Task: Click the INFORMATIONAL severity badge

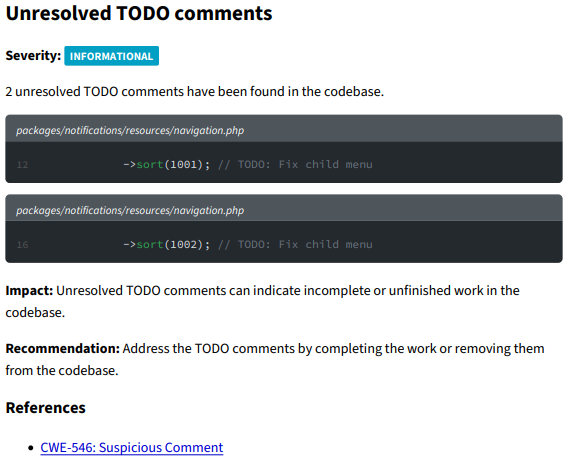Action: 111,56
